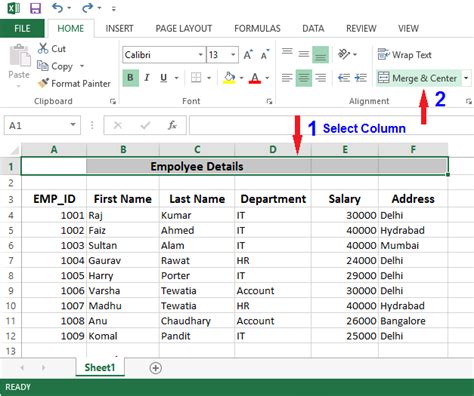
Task: Switch to the FORMULAS tab
Action: (x=257, y=29)
